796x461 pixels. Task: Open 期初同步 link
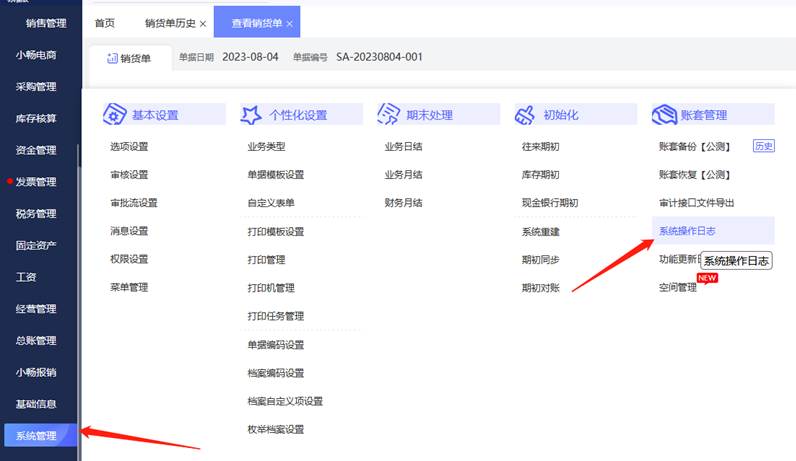coord(540,260)
